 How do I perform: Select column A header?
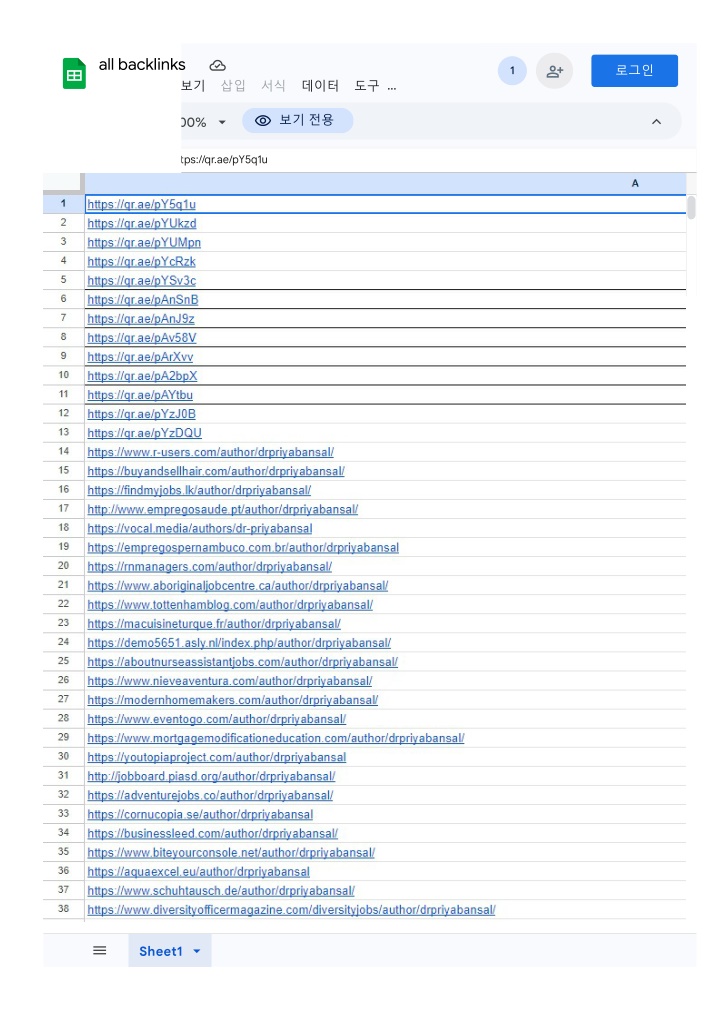click(x=386, y=183)
